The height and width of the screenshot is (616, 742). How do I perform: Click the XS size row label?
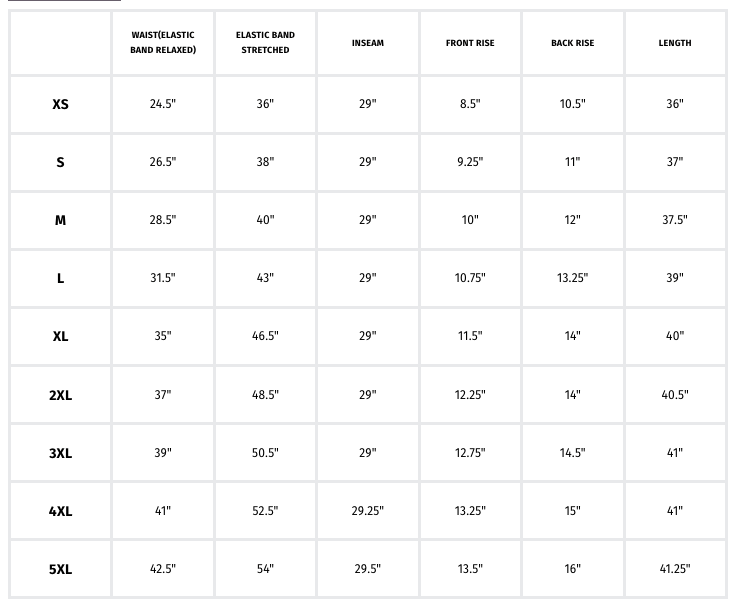(x=60, y=104)
